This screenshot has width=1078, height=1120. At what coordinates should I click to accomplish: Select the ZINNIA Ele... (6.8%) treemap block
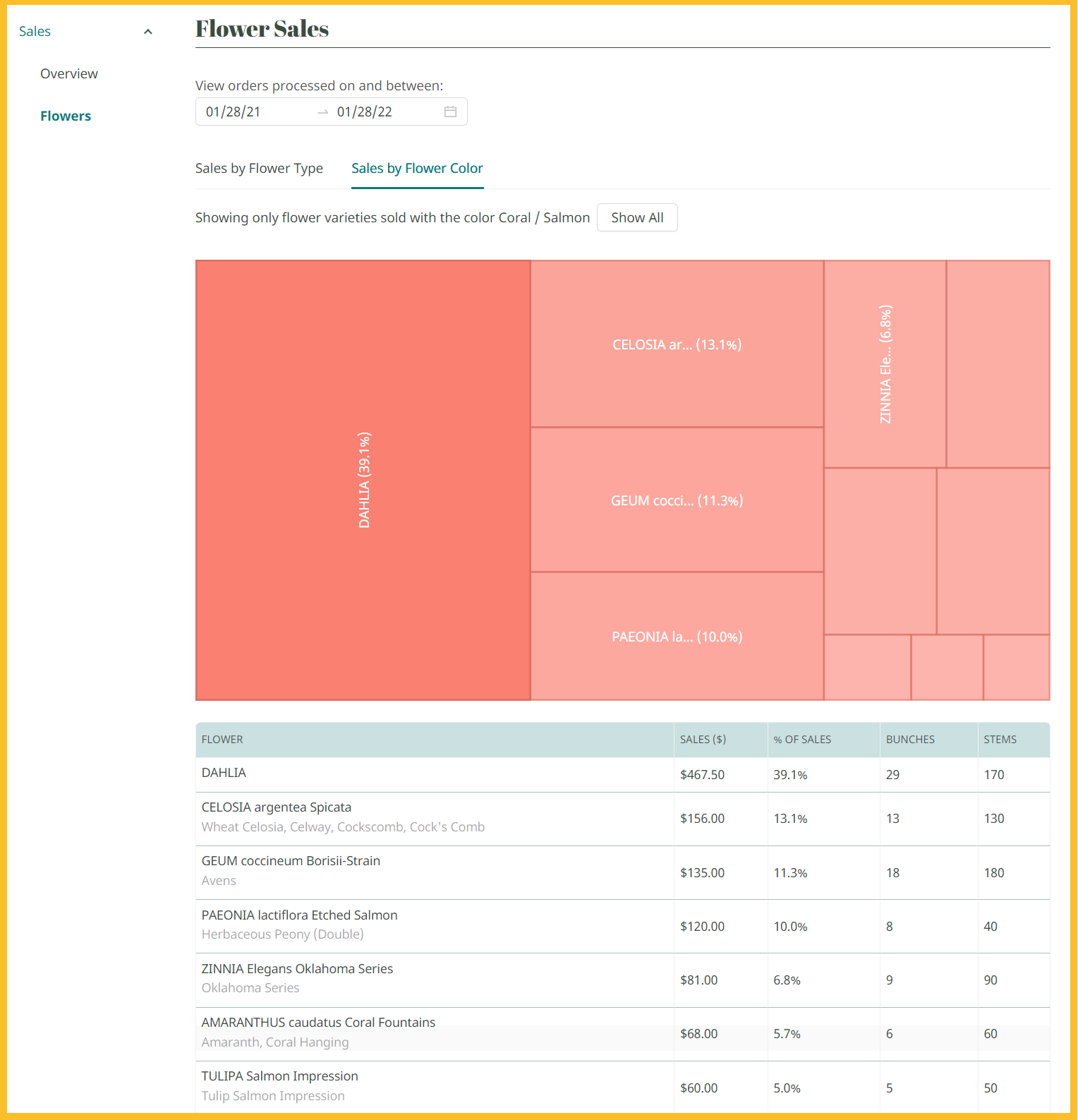885,364
